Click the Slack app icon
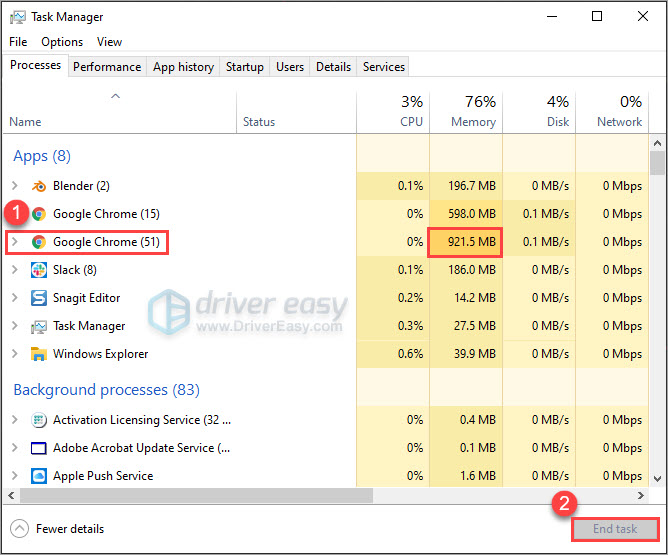The width and height of the screenshot is (668, 555). click(39, 270)
